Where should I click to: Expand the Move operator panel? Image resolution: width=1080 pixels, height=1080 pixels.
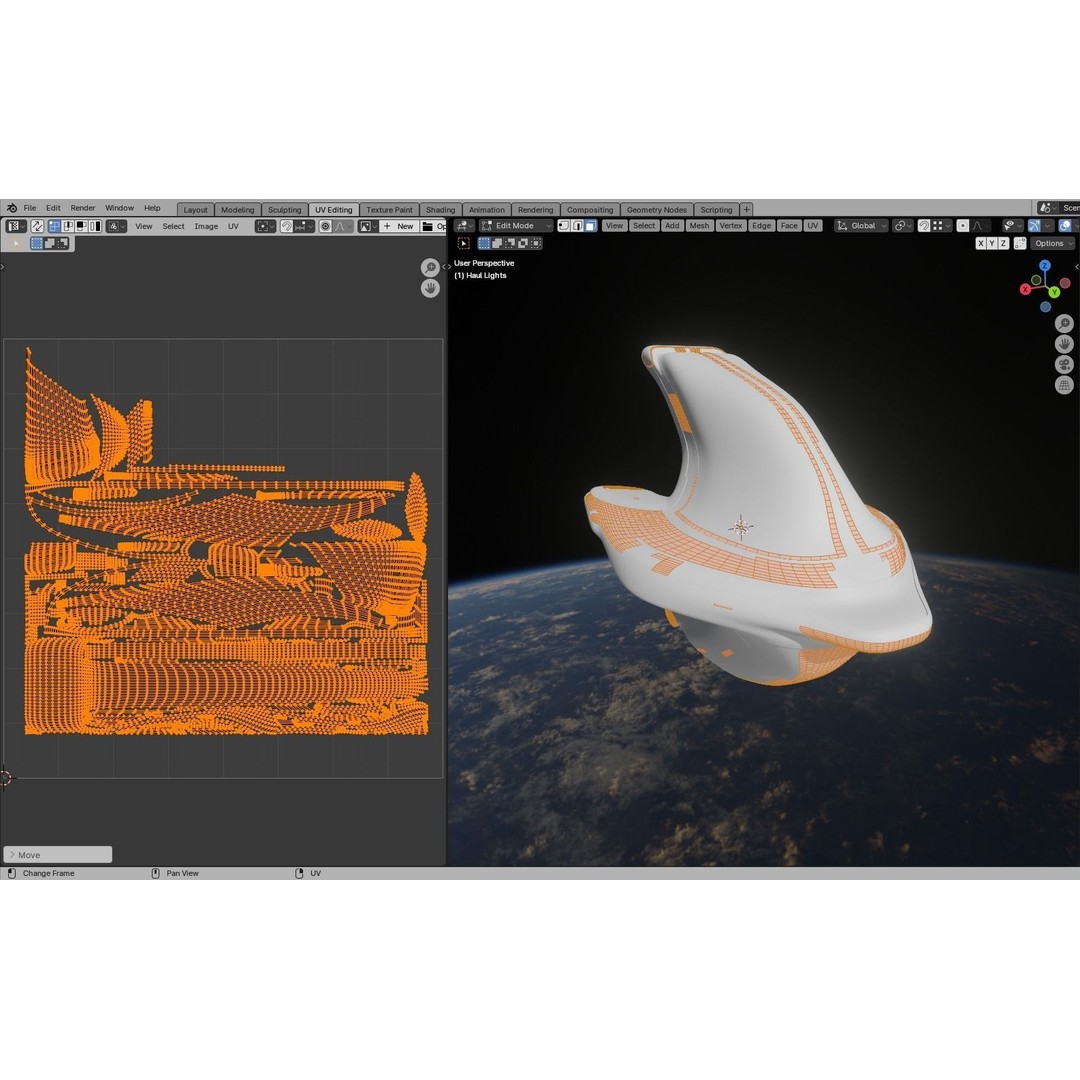pyautogui.click(x=57, y=854)
